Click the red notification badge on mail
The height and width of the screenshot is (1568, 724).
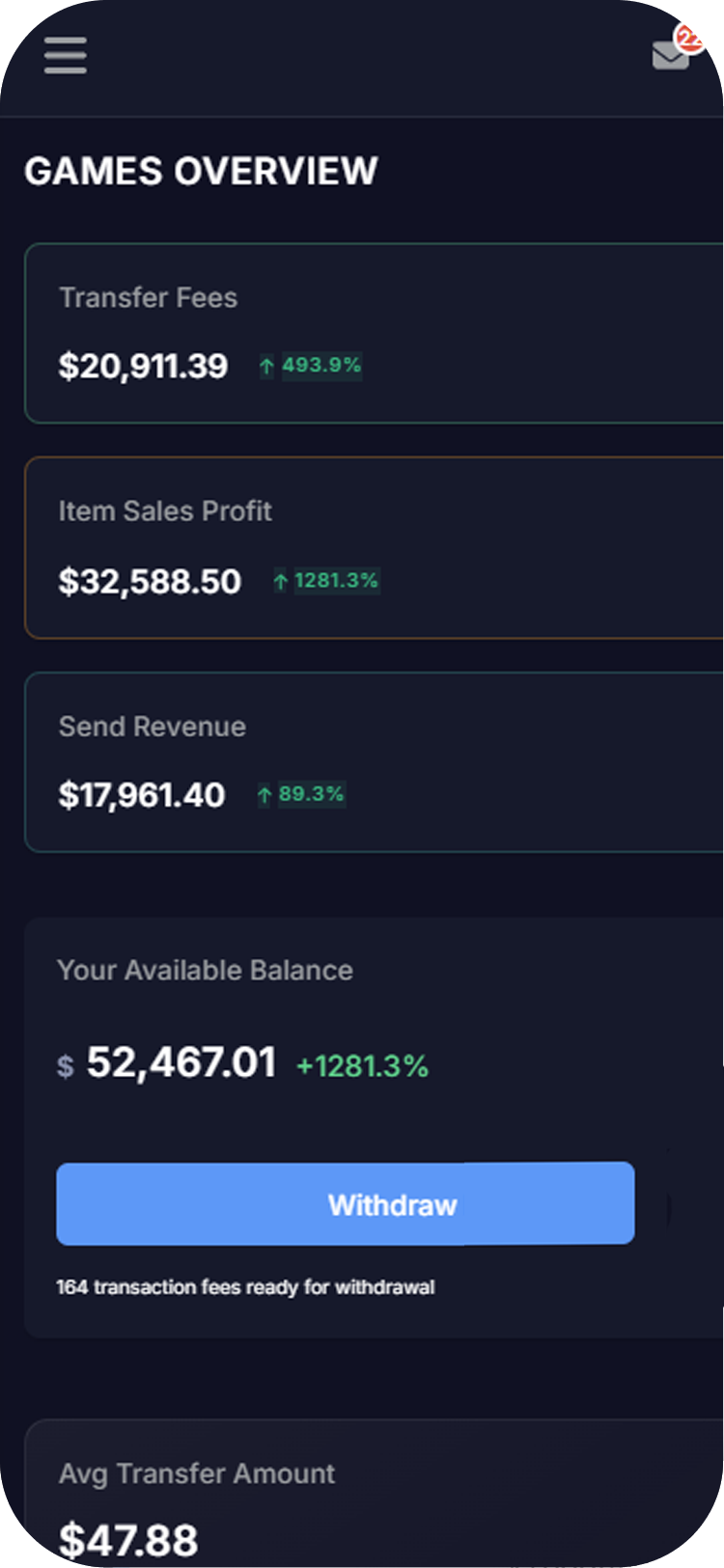690,39
